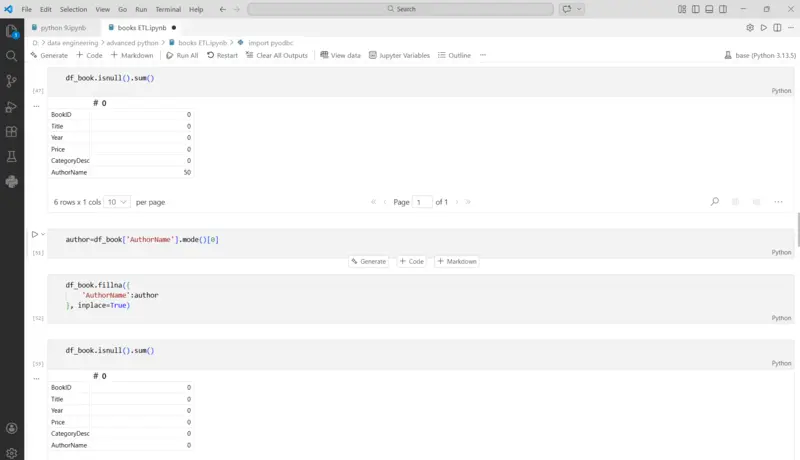
Task: Show notebook Outline
Action: click(x=454, y=55)
